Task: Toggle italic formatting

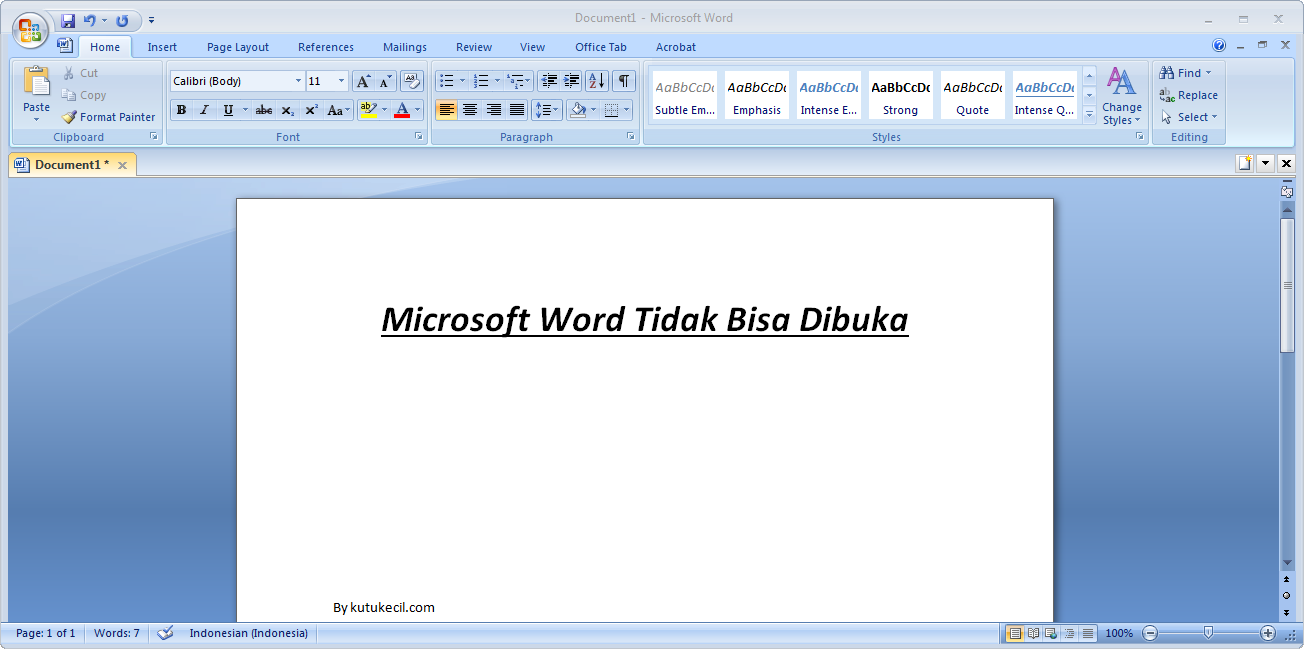Action: (x=204, y=110)
